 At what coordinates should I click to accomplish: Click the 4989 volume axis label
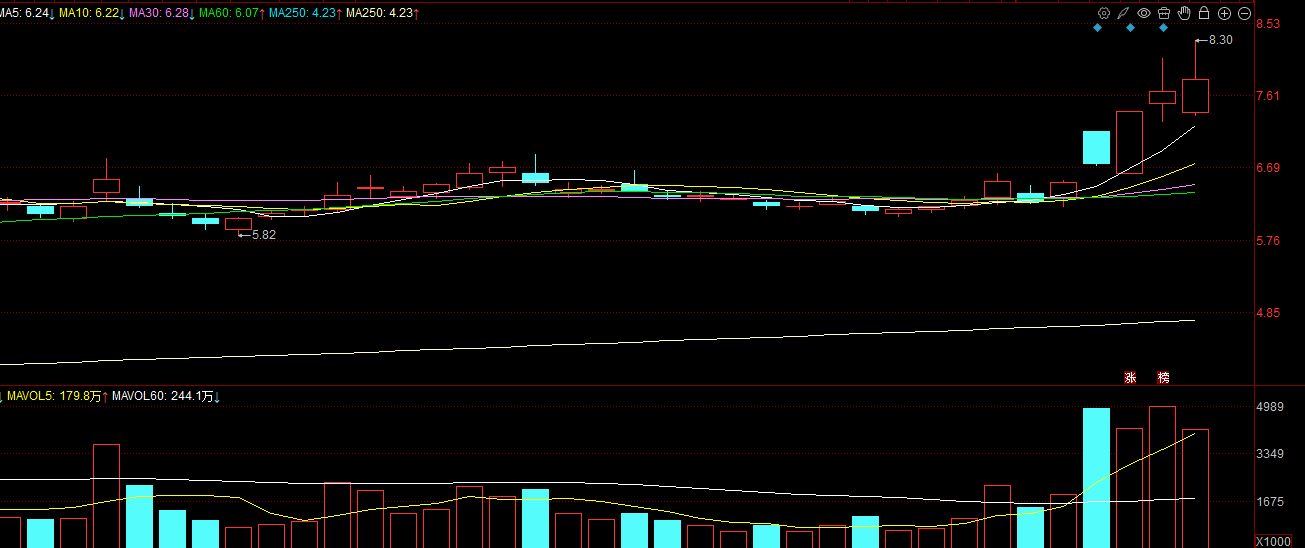[1270, 407]
